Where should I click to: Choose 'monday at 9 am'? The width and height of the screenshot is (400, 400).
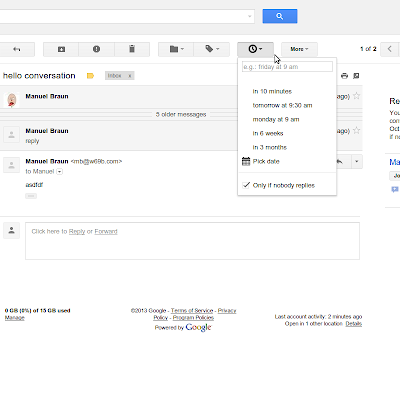point(276,119)
